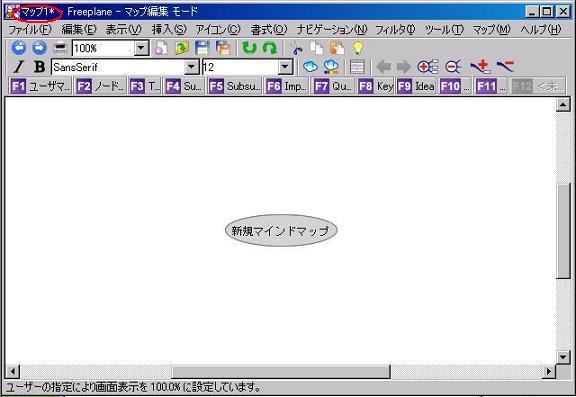Redo the action with the green arrow
The image size is (576, 397).
pos(270,48)
